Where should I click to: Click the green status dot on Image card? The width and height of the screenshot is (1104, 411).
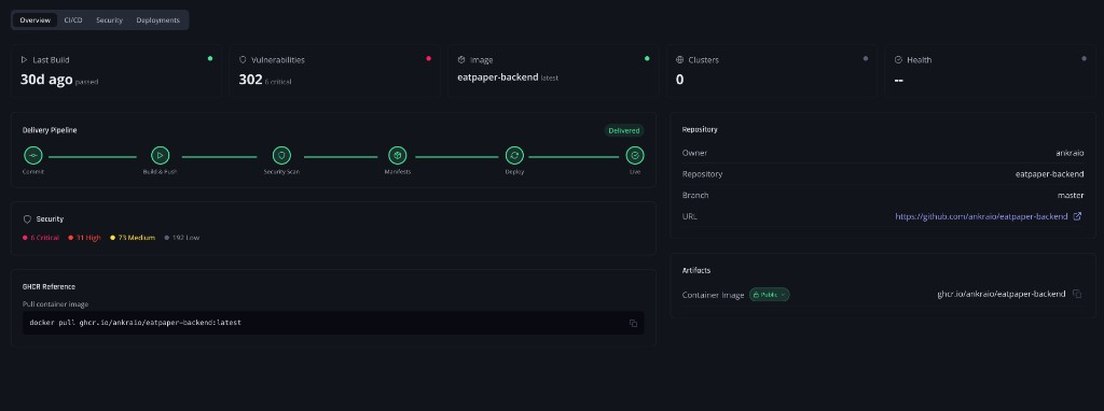coord(646,58)
